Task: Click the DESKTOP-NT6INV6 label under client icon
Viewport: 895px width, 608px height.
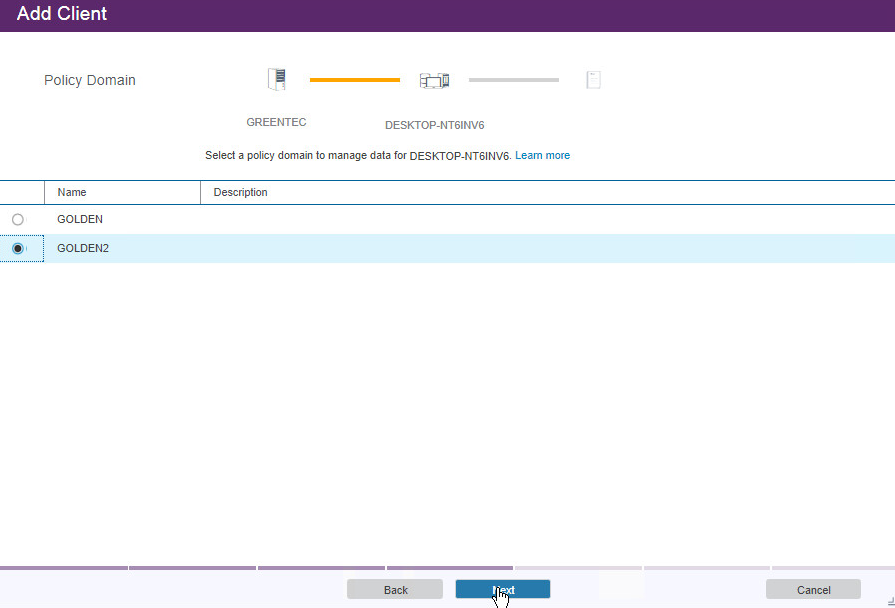Action: click(x=434, y=126)
